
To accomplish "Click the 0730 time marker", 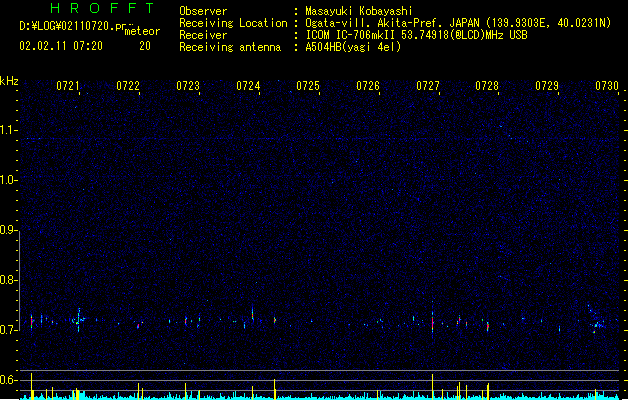I will click(607, 86).
